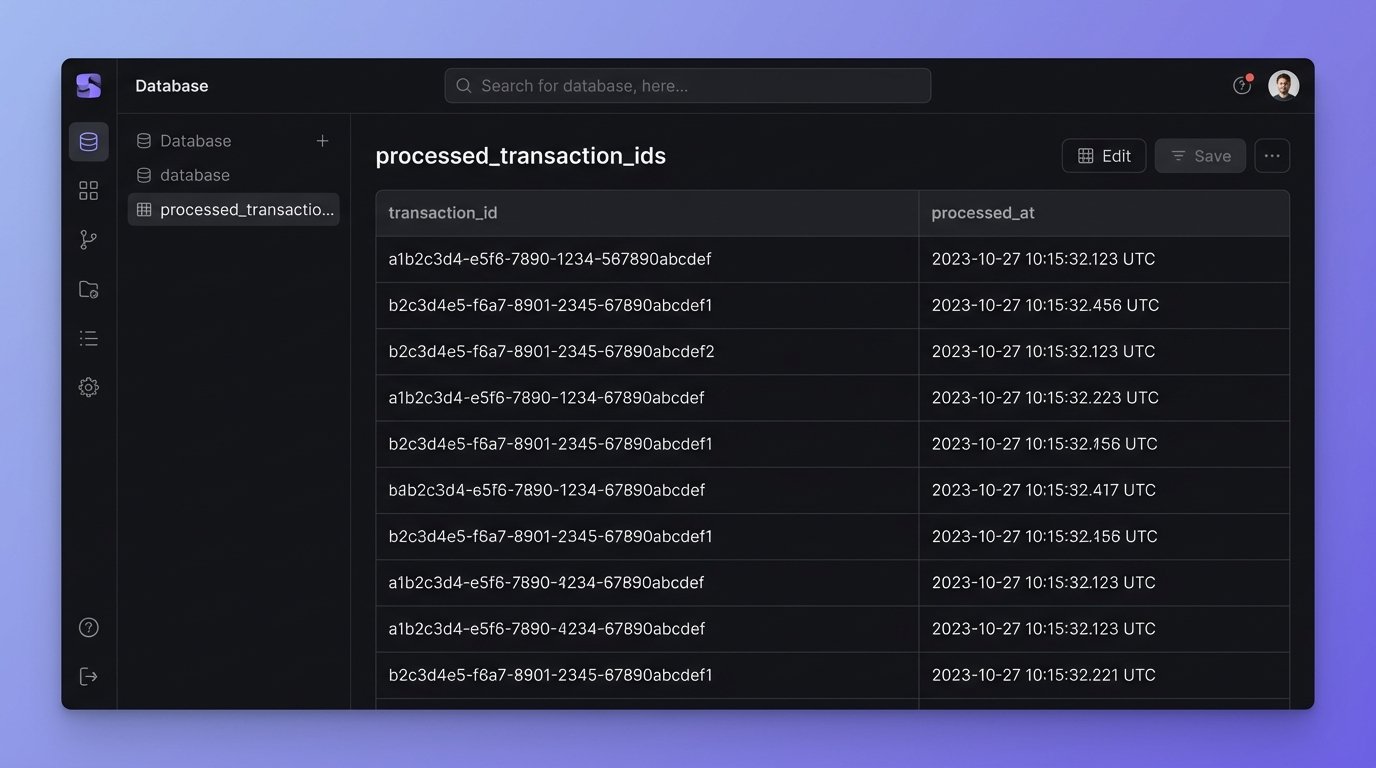Open the project files panel
Screen dimensions: 1376x768
(x=88, y=288)
